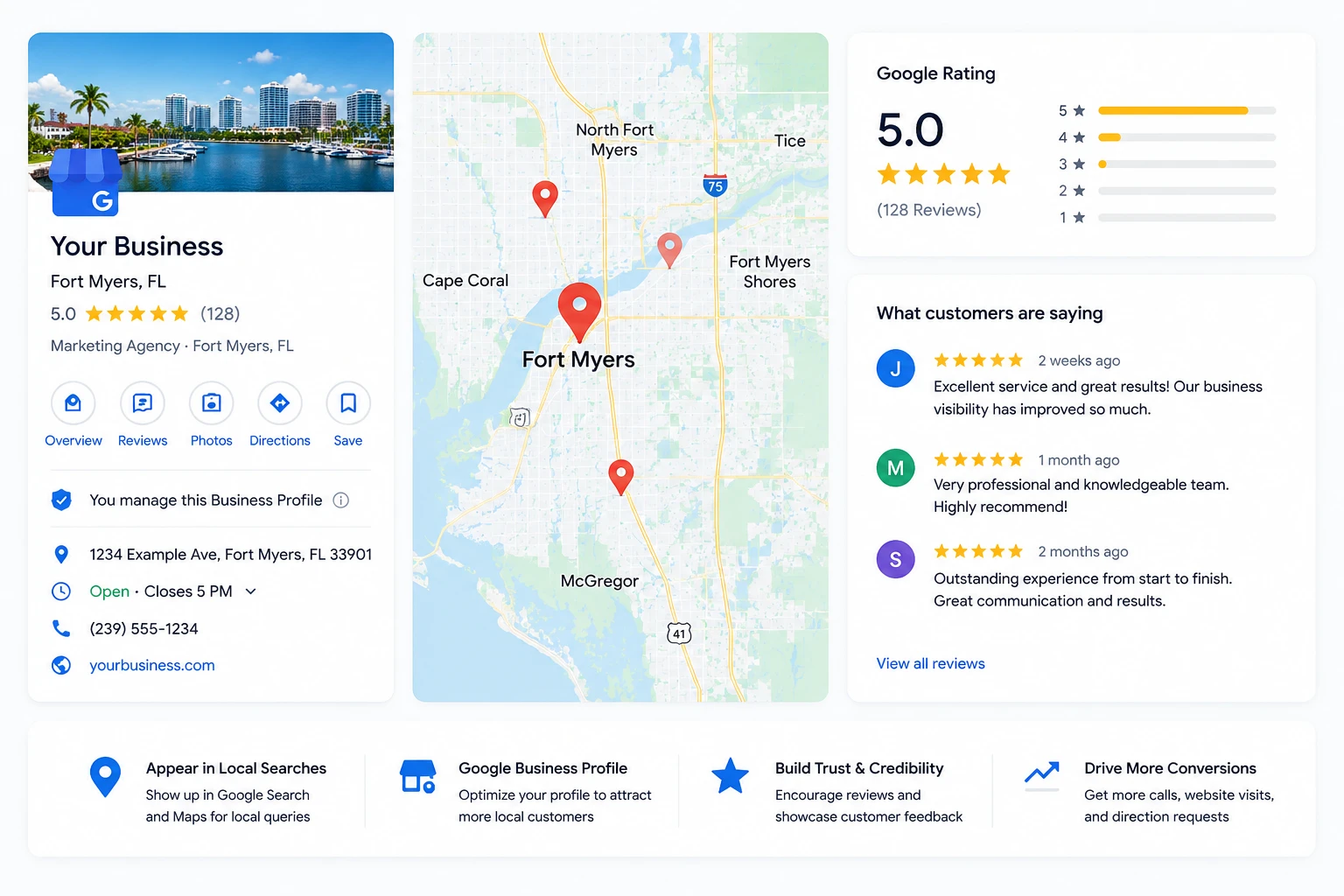Open the Photos icon button
This screenshot has width=1344, height=896.
(212, 403)
